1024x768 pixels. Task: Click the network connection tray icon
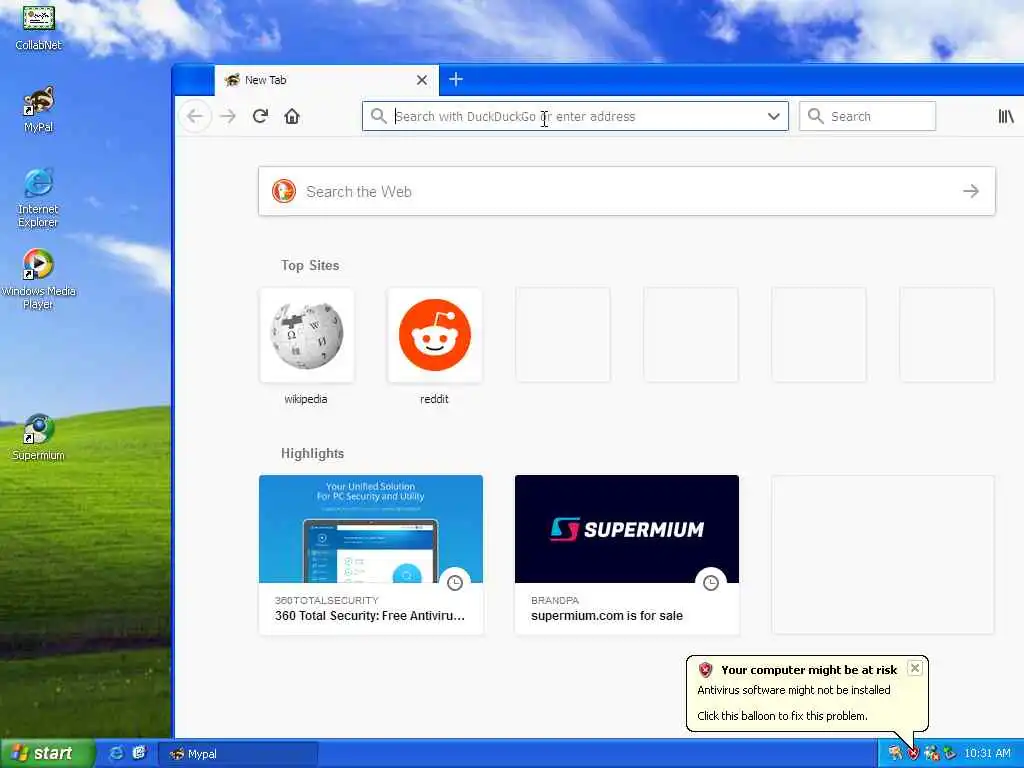[931, 754]
